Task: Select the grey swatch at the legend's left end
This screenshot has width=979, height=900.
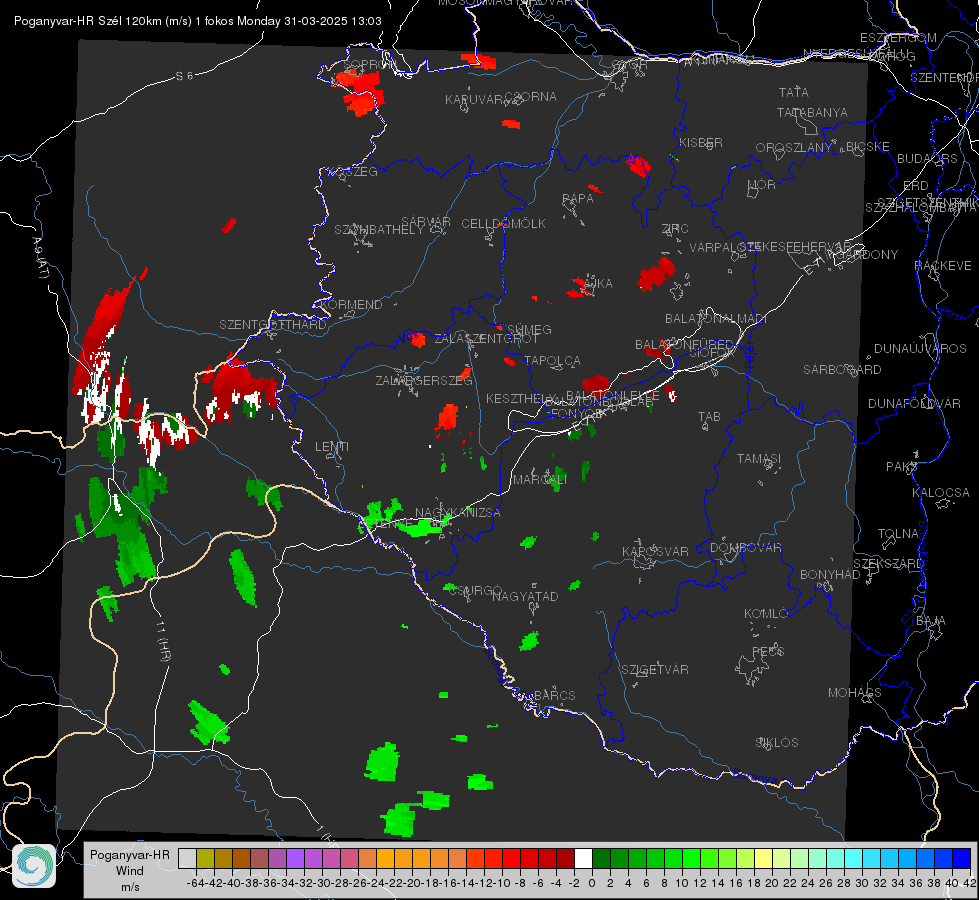Action: [x=187, y=858]
